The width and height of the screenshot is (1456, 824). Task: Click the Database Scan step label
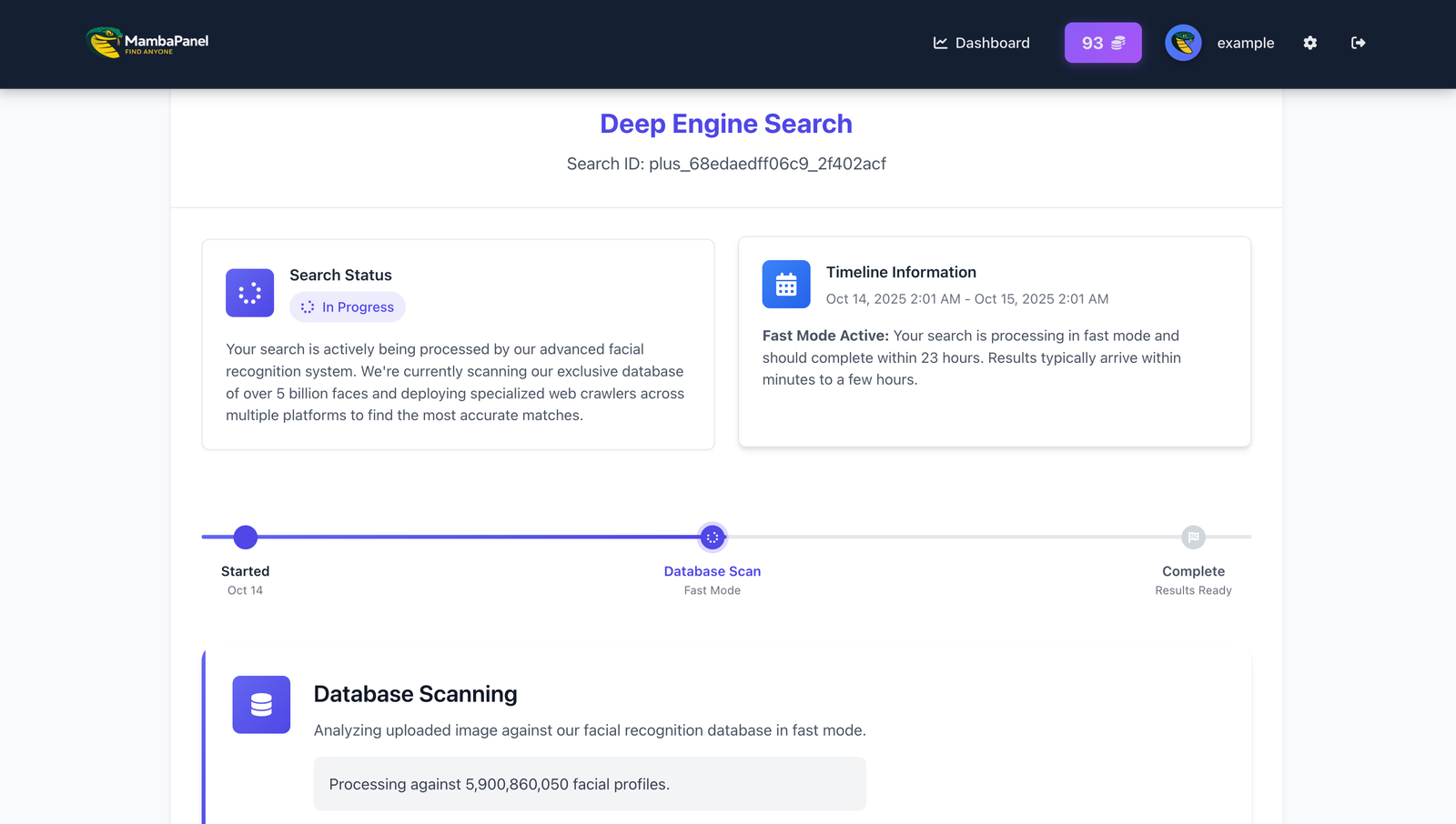click(712, 571)
